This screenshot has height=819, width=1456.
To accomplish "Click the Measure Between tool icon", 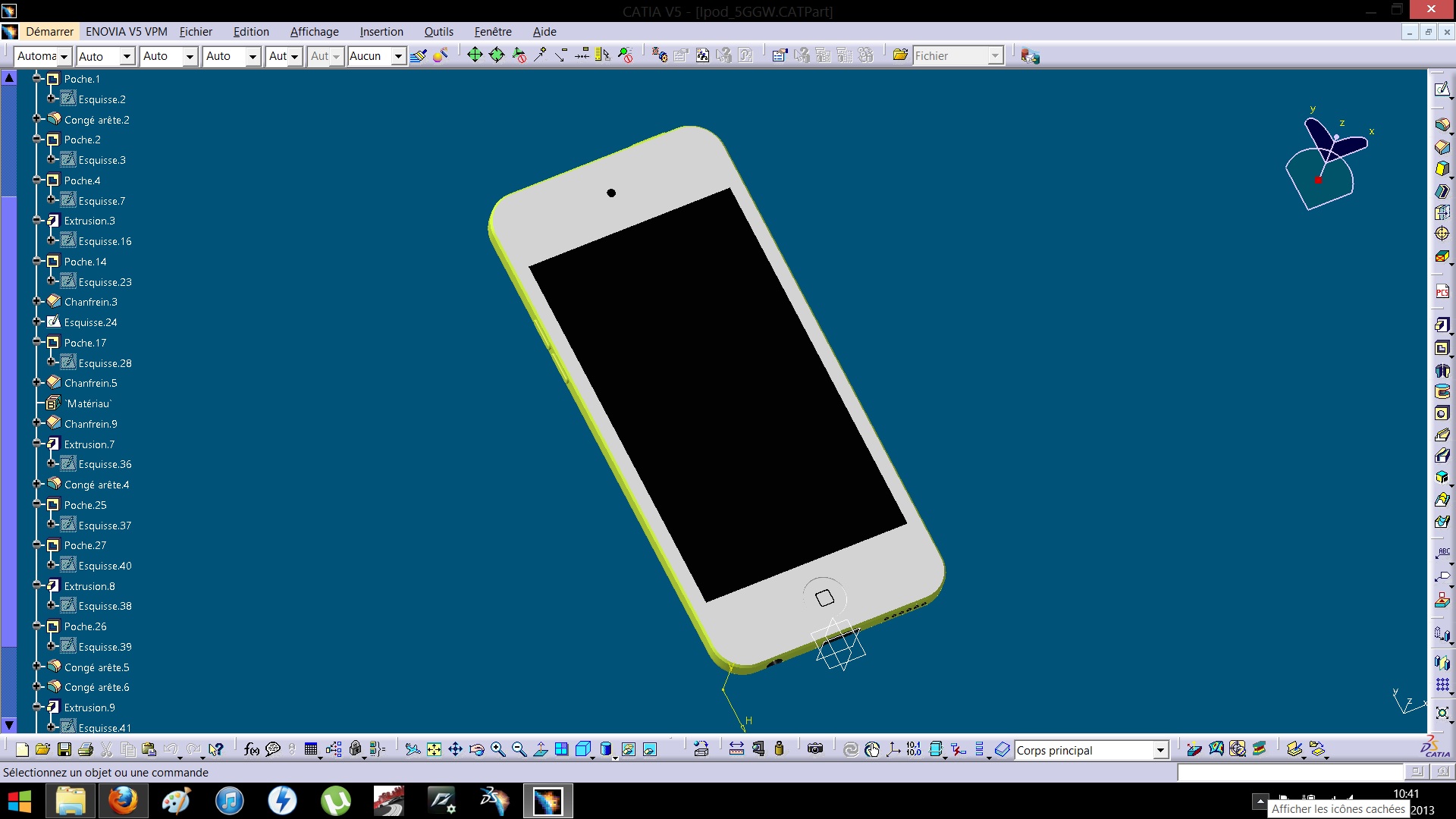I will click(x=736, y=750).
